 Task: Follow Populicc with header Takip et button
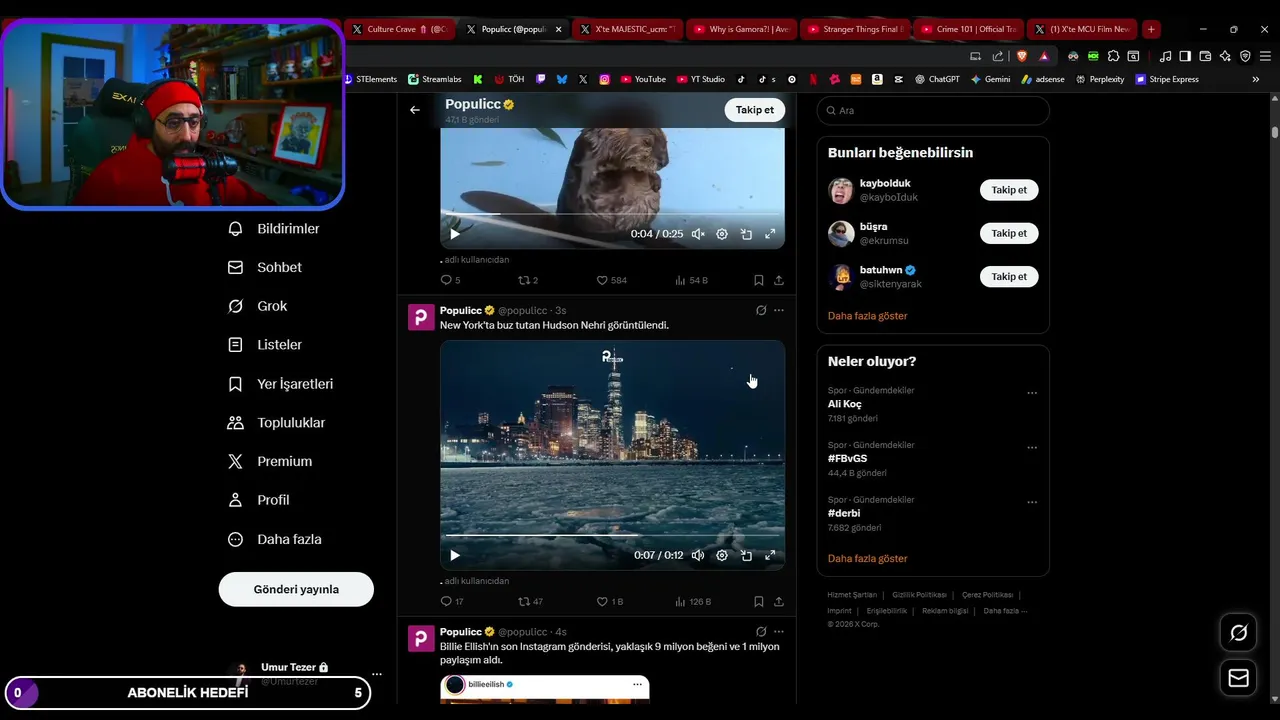coord(754,110)
